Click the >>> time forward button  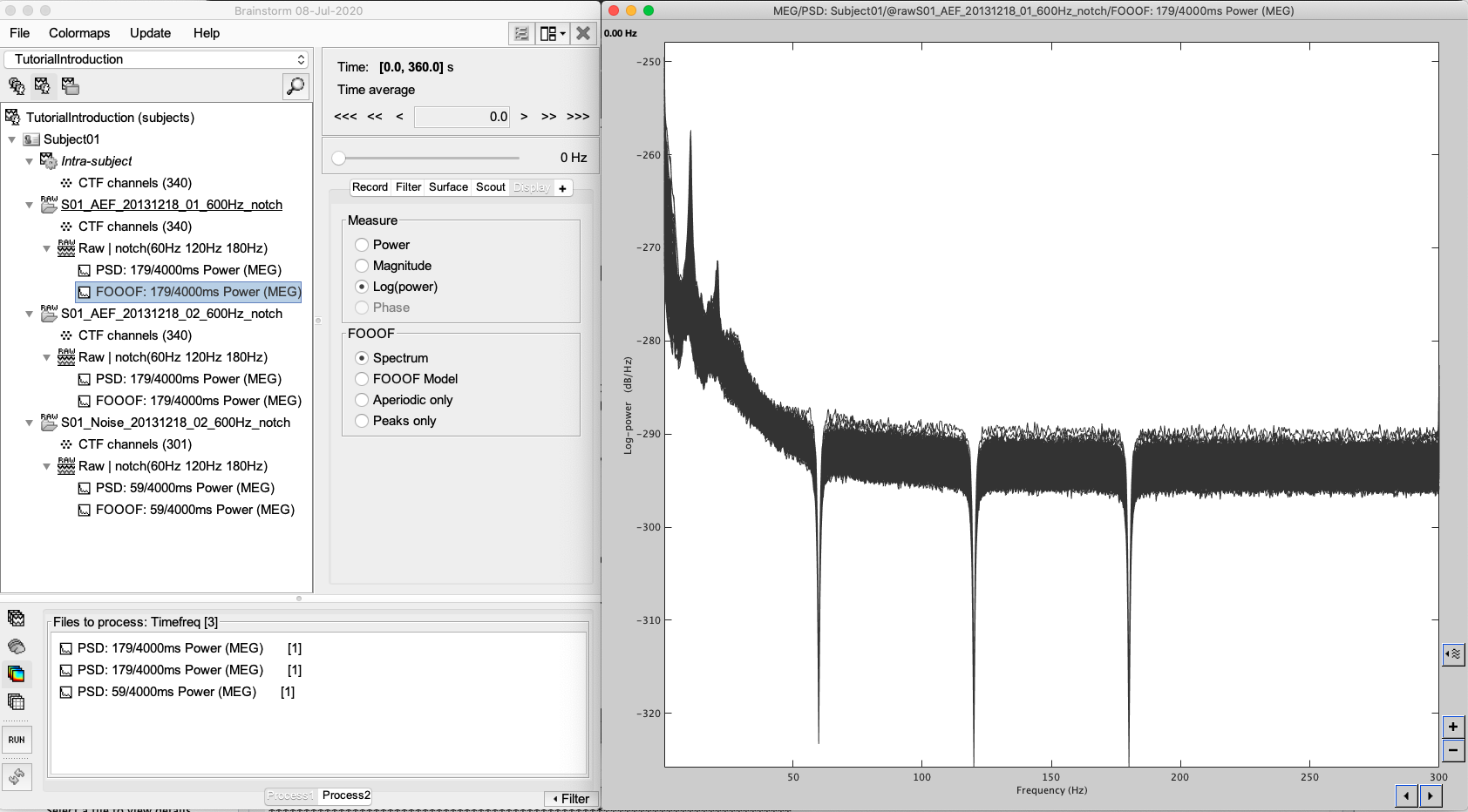point(578,117)
